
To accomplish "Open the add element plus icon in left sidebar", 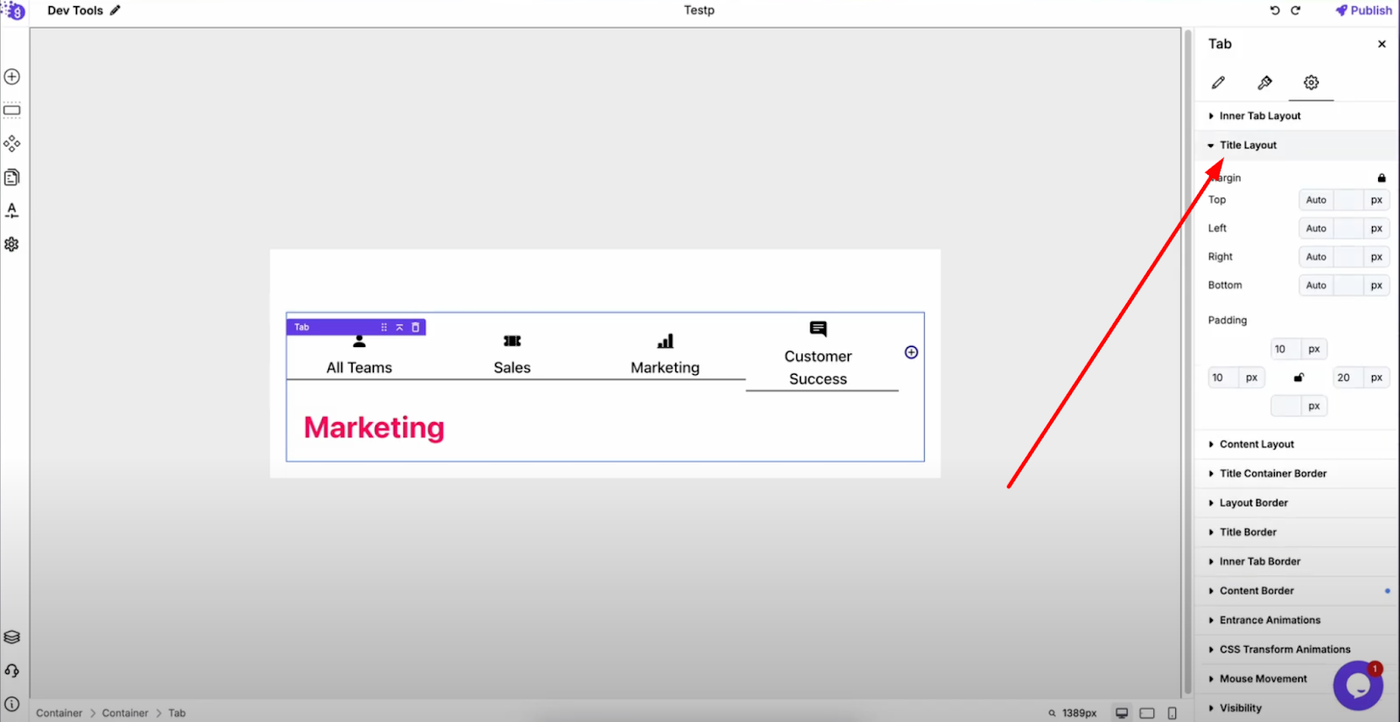I will point(12,77).
